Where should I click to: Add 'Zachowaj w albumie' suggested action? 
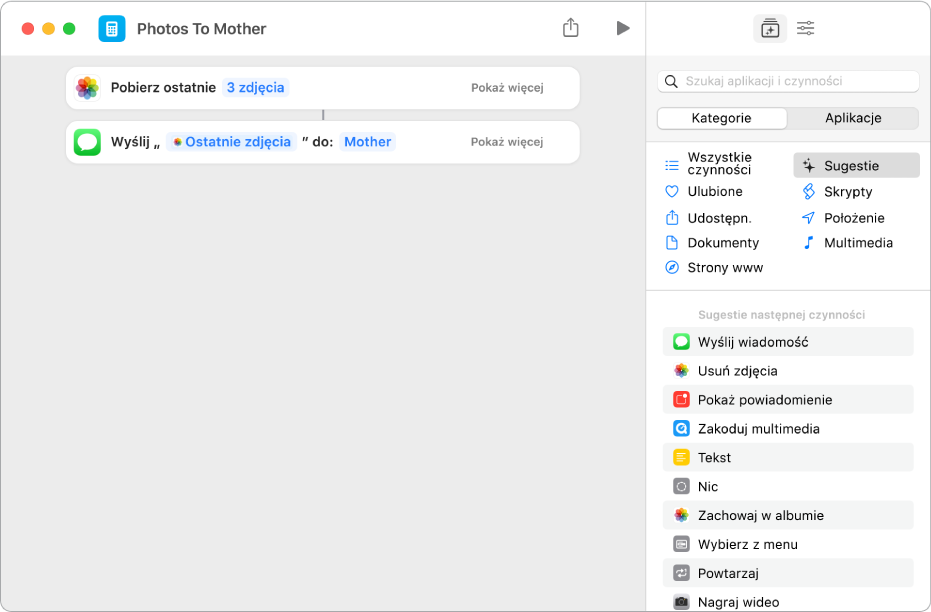tap(788, 515)
